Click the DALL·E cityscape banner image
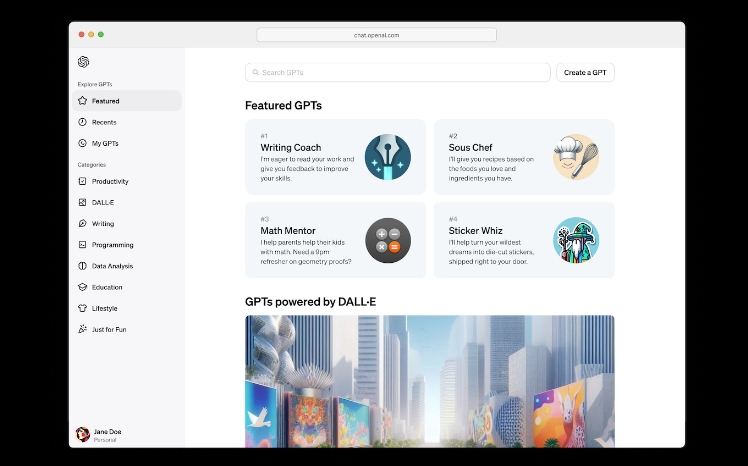The height and width of the screenshot is (466, 748). click(x=430, y=381)
